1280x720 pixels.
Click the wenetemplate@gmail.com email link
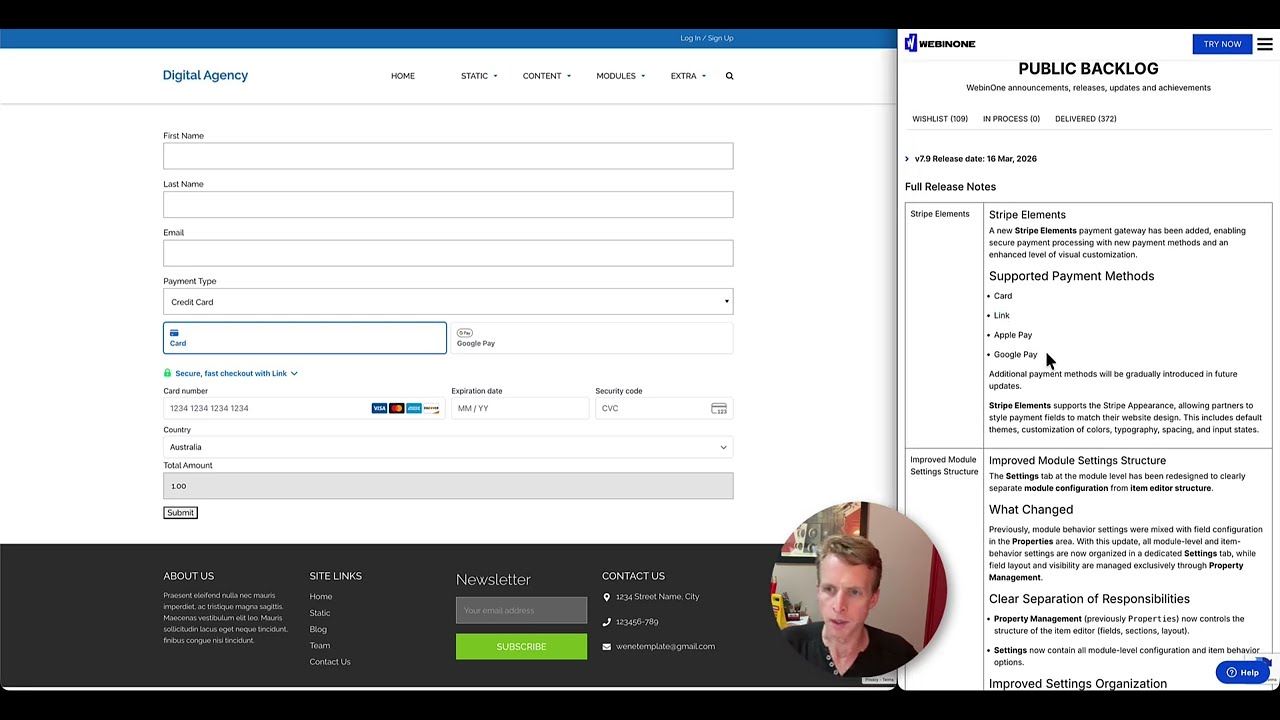coord(665,647)
